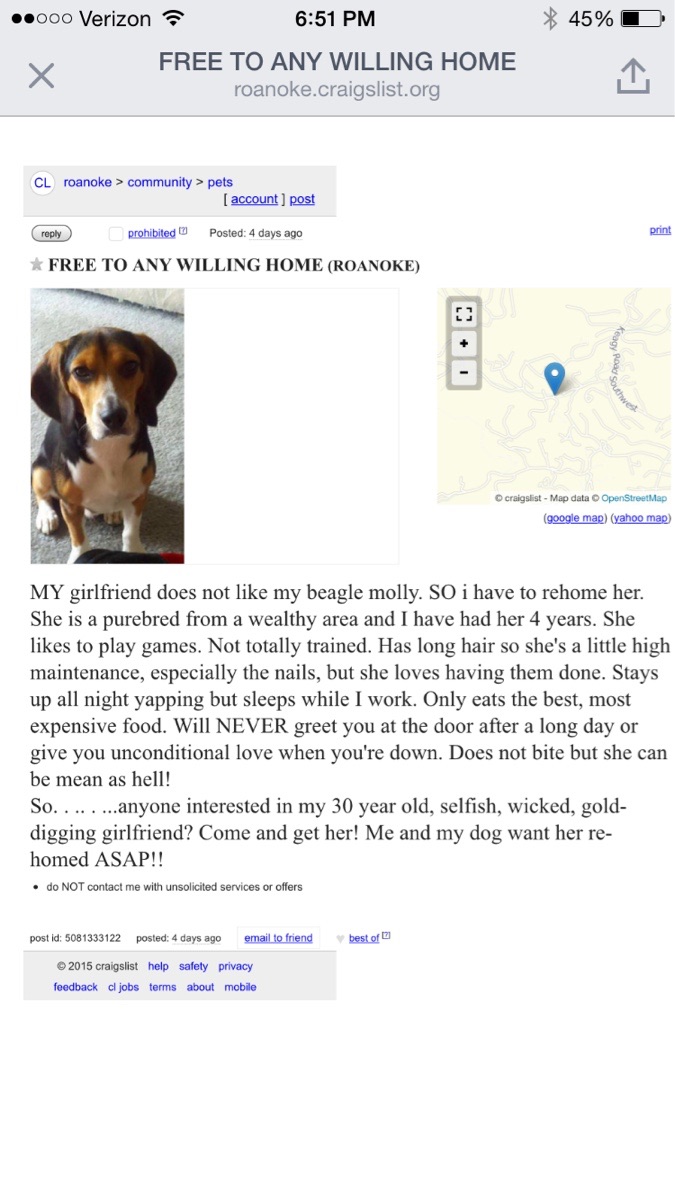Close the page using the X icon
This screenshot has height=1200, width=675.
click(40, 75)
